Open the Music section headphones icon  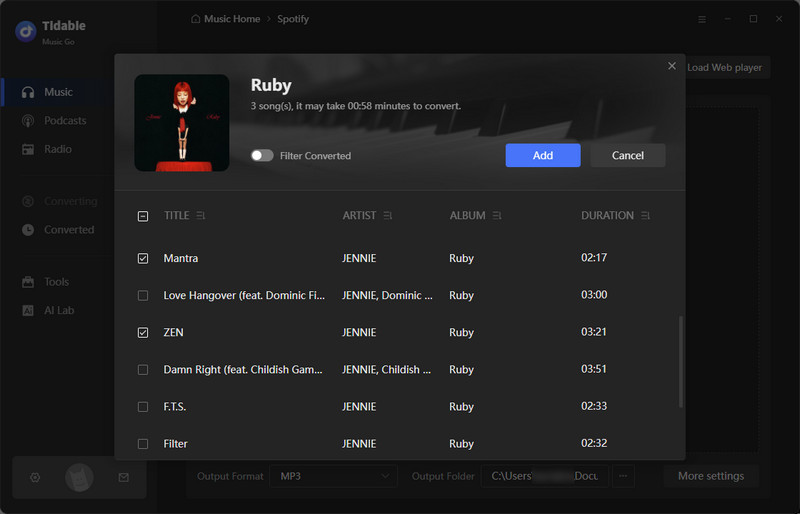pos(28,92)
